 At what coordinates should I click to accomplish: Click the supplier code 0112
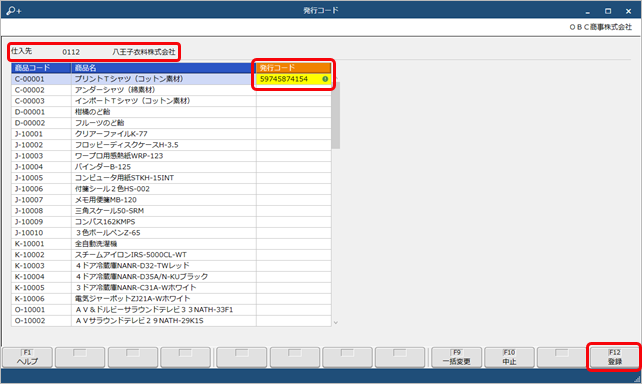coord(71,52)
